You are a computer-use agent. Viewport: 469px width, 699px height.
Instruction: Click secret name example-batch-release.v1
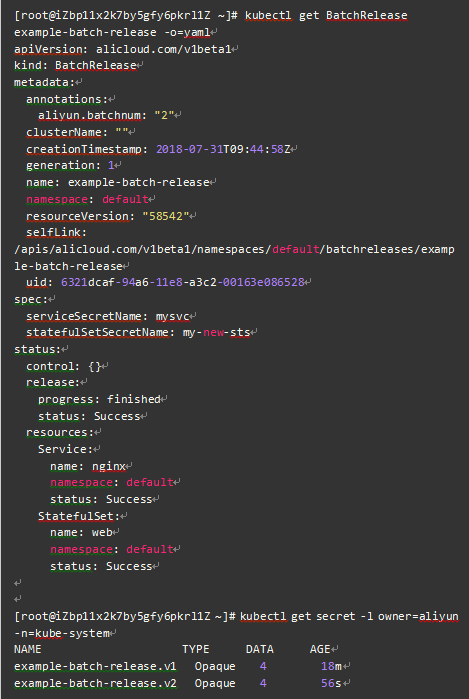pyautogui.click(x=95, y=666)
